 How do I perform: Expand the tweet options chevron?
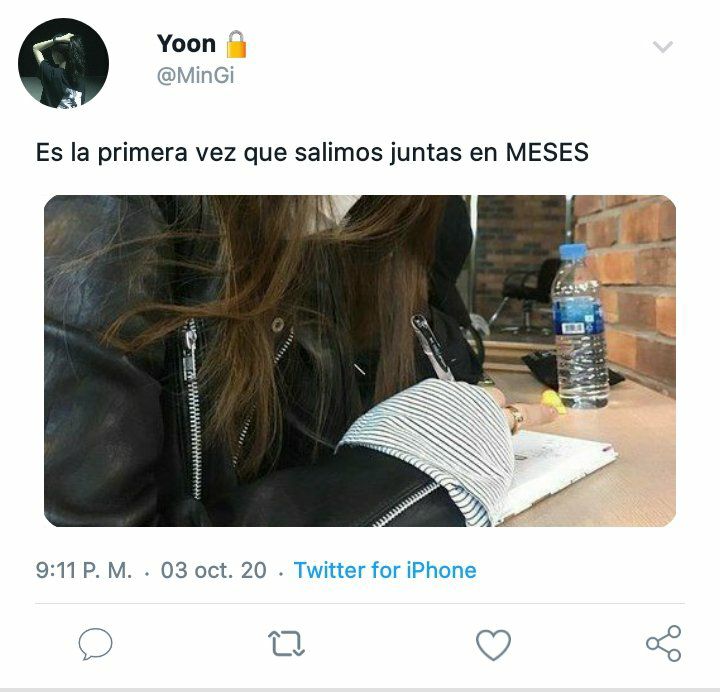click(663, 46)
